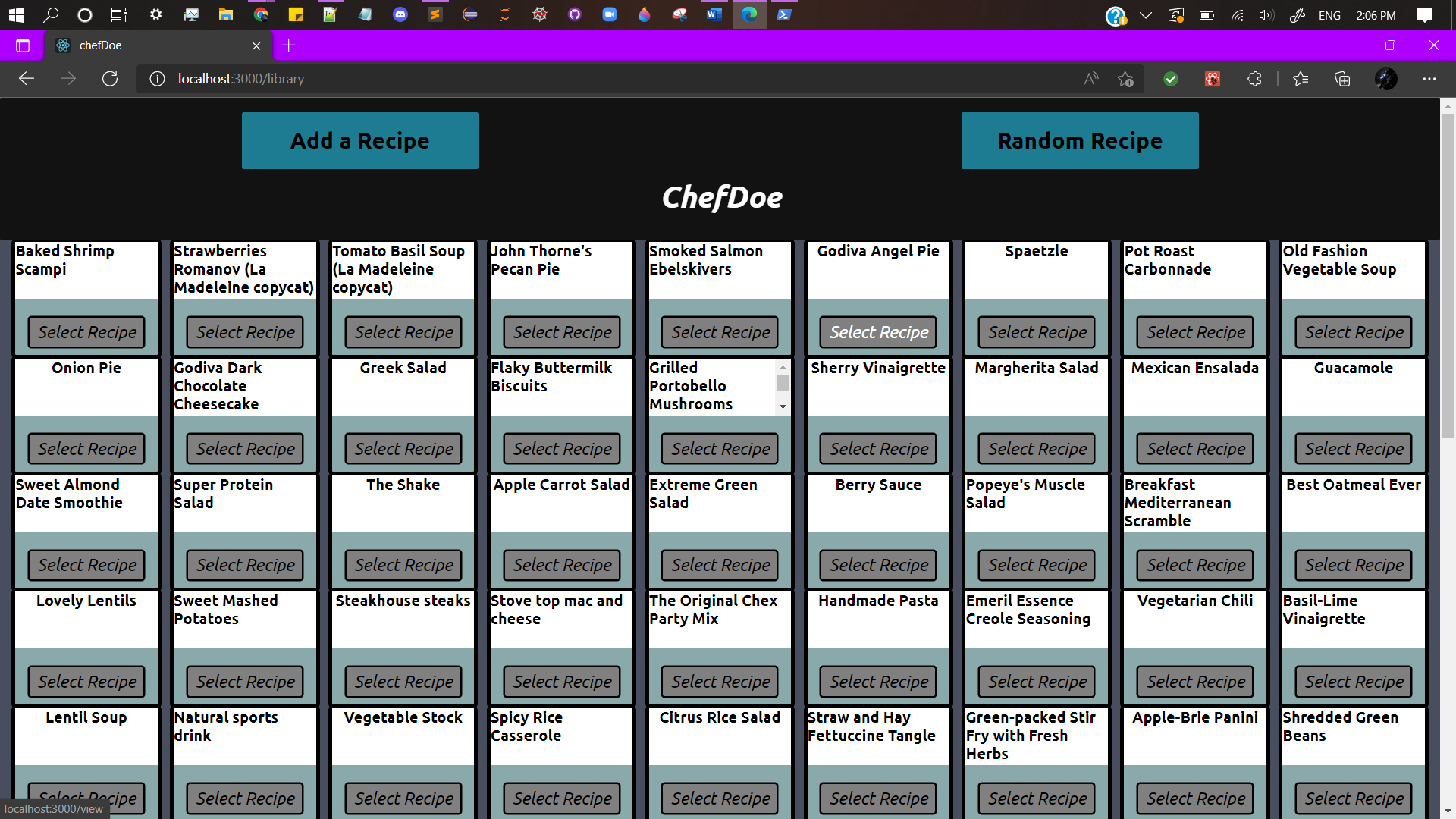Show hidden system tray icons chevron
Screen dimensions: 1456x819
pyautogui.click(x=1146, y=15)
